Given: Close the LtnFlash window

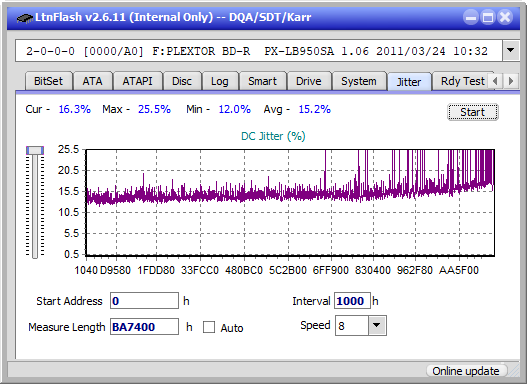Looking at the screenshot, I should pos(505,17).
